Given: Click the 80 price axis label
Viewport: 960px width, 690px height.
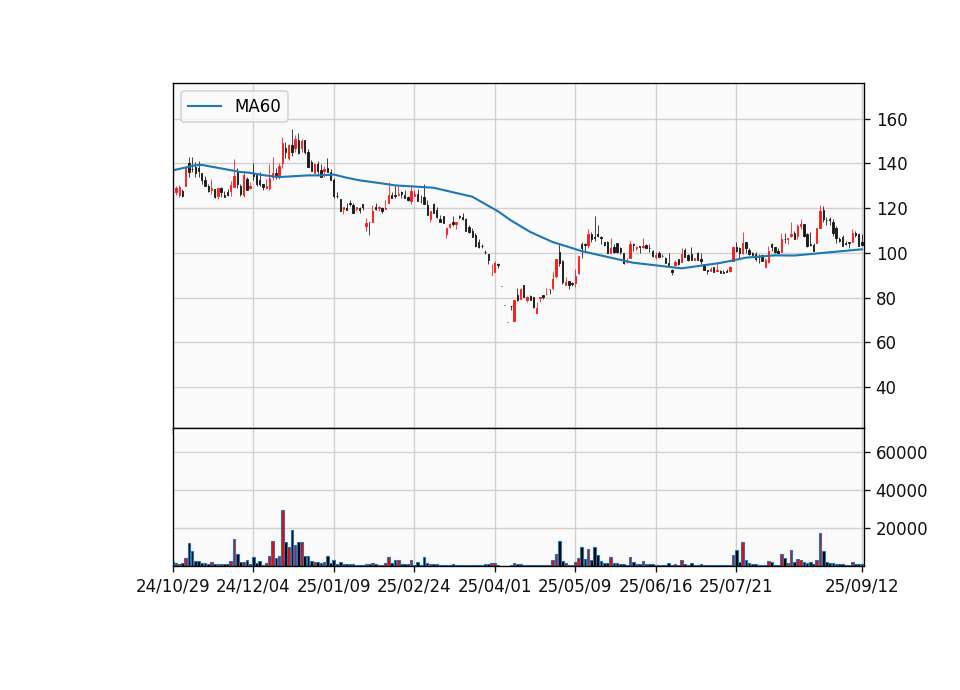Looking at the screenshot, I should click(887, 299).
